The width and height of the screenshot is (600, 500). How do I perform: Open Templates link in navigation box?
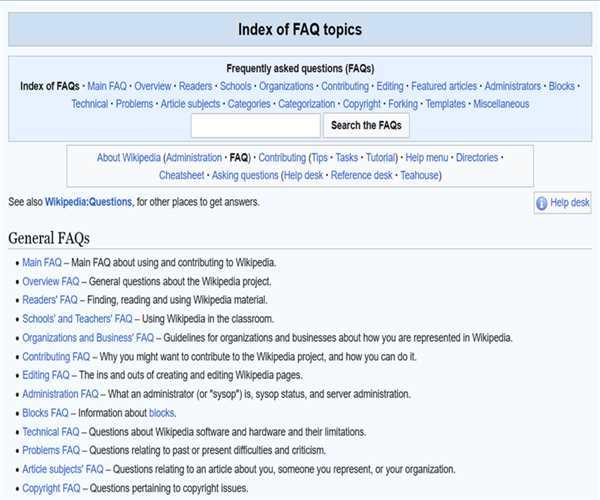(x=445, y=104)
